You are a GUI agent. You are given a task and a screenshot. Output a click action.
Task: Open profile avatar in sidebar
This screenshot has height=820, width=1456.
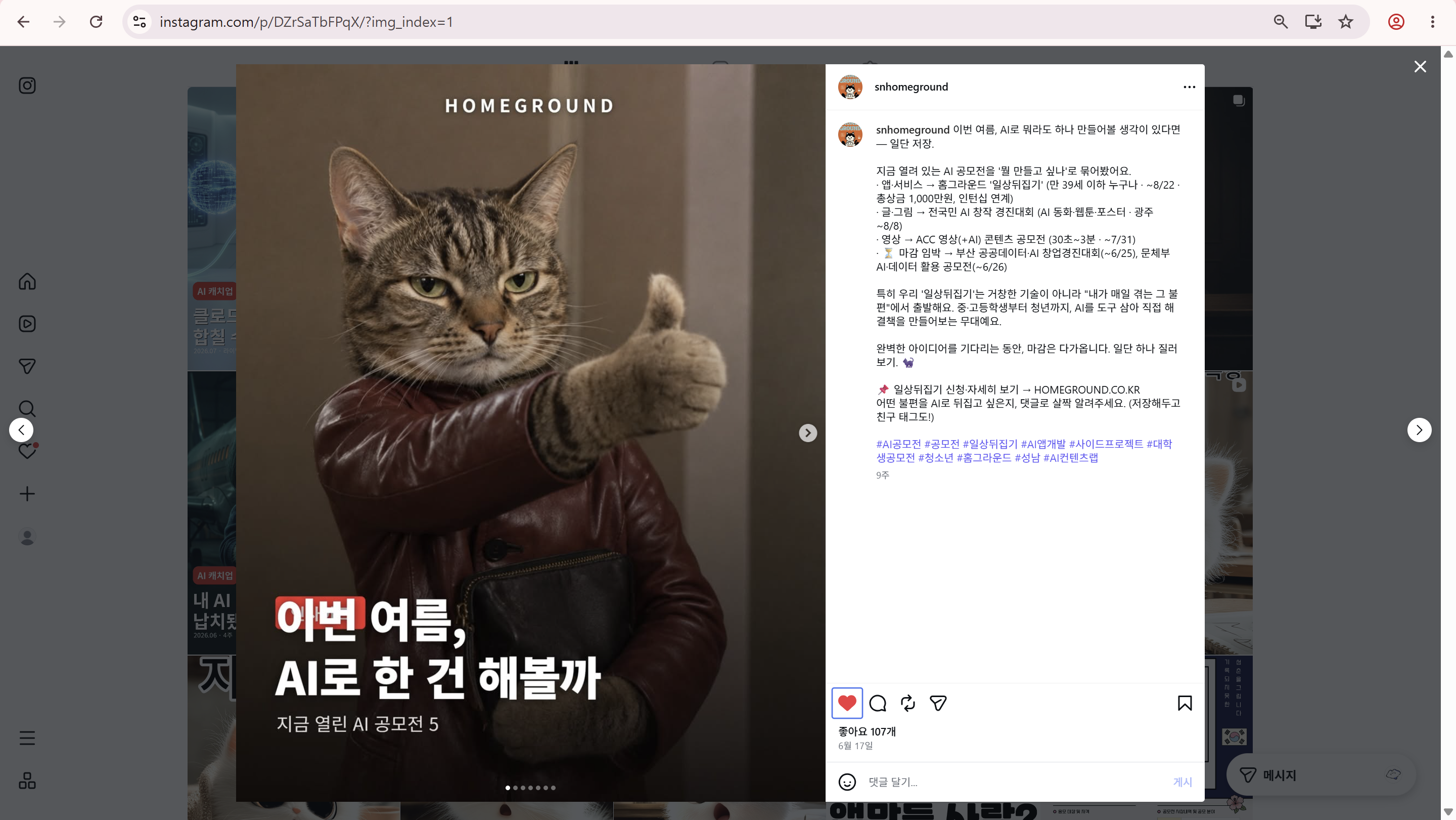27,537
